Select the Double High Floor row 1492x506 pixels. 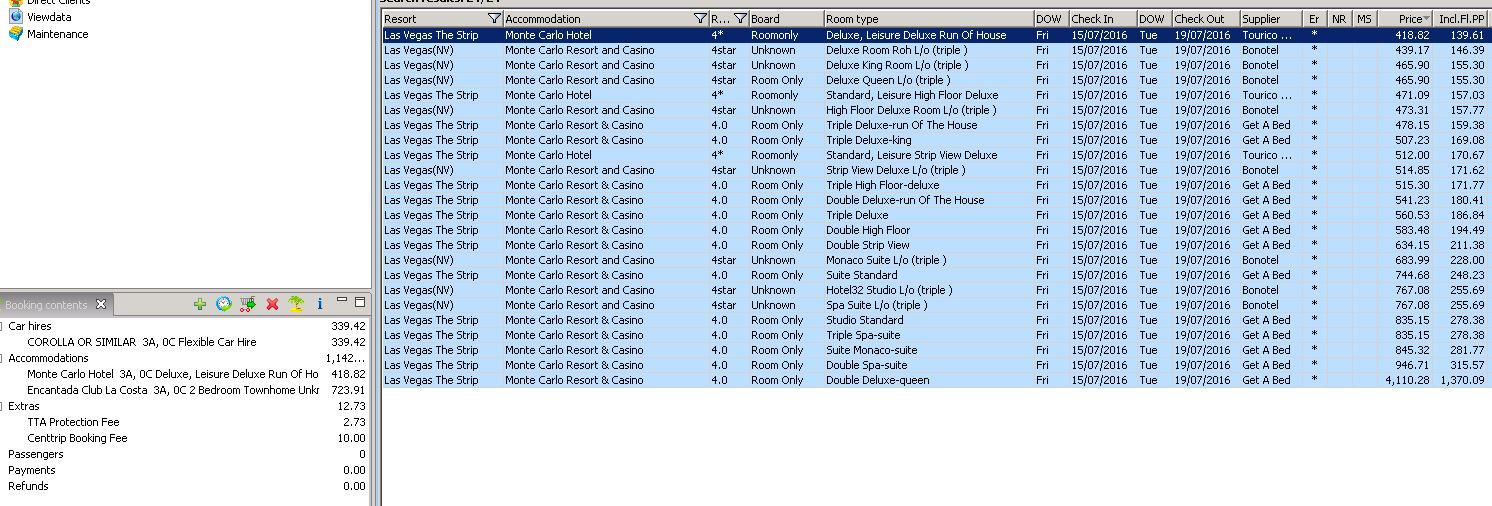(x=937, y=230)
